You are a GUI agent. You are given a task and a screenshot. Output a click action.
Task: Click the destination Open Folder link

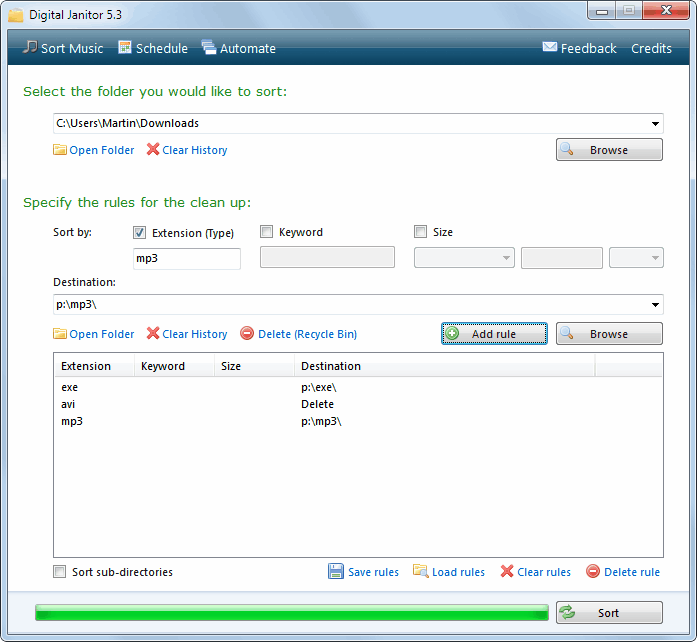(x=101, y=334)
